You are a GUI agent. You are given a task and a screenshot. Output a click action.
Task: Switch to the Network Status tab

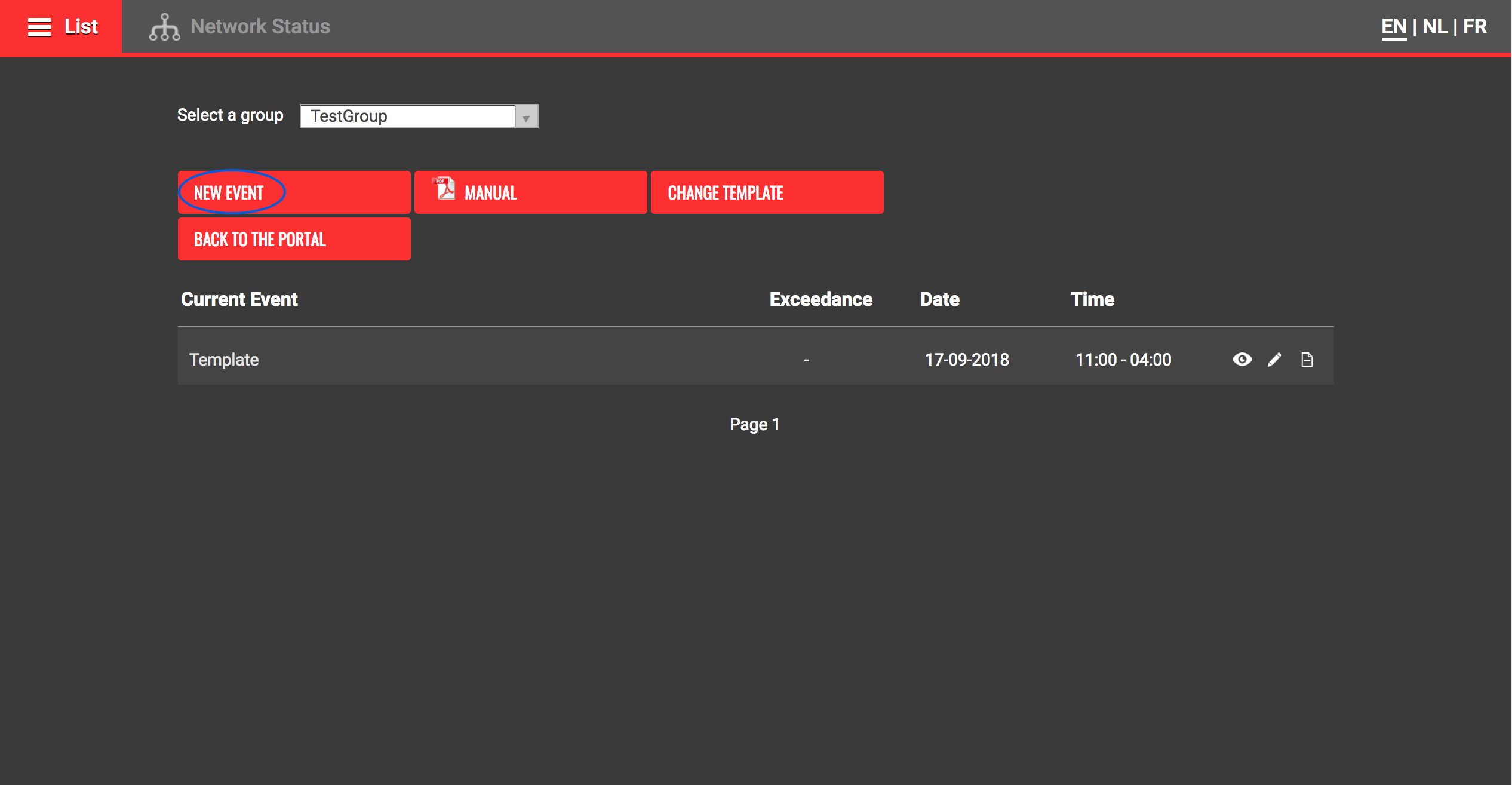[260, 27]
